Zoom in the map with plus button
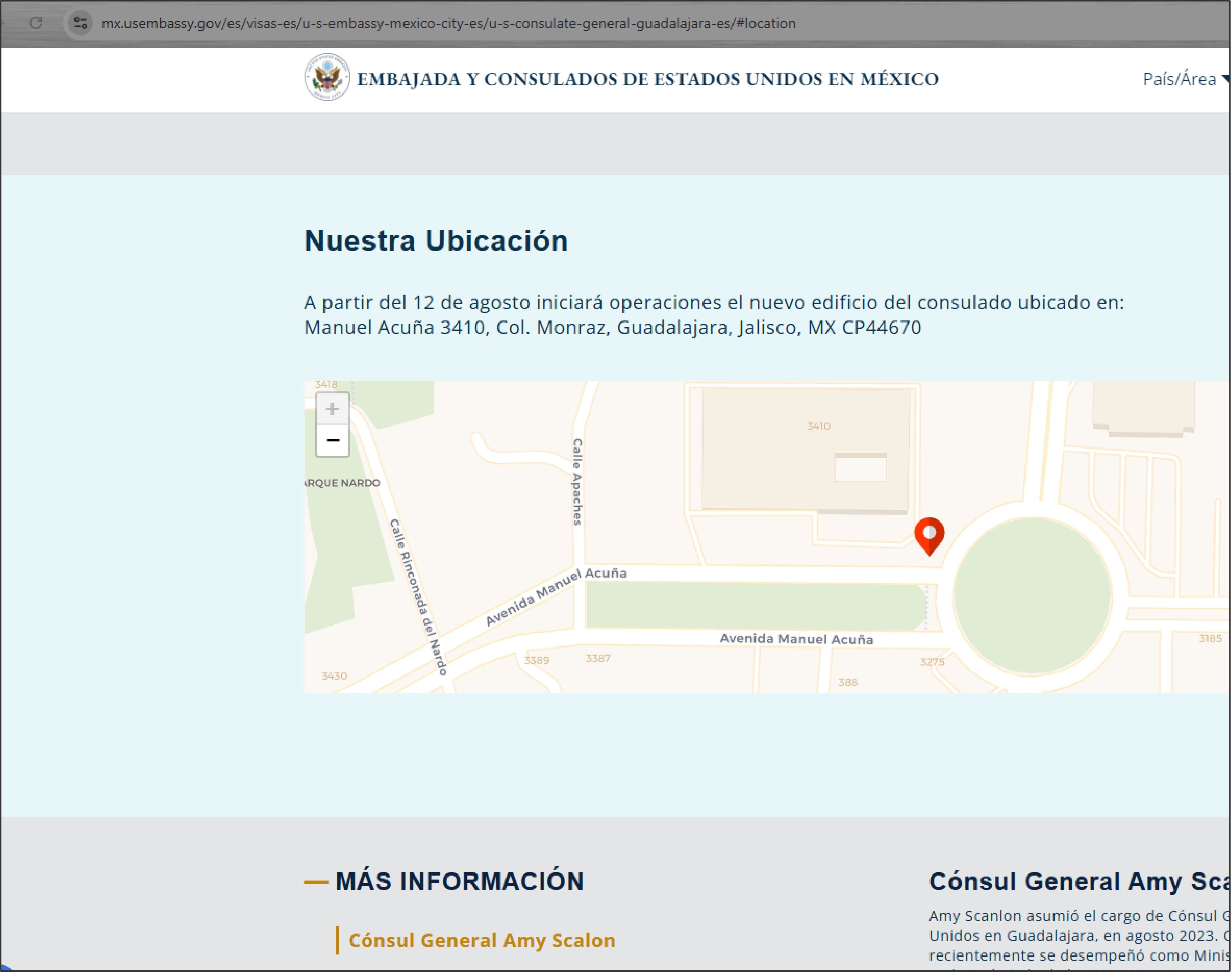 332,409
